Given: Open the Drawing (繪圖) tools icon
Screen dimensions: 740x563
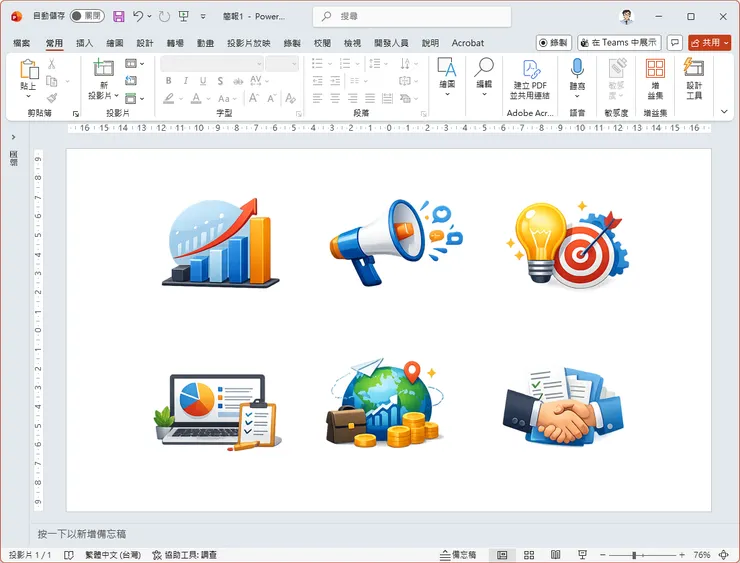Looking at the screenshot, I should click(446, 67).
